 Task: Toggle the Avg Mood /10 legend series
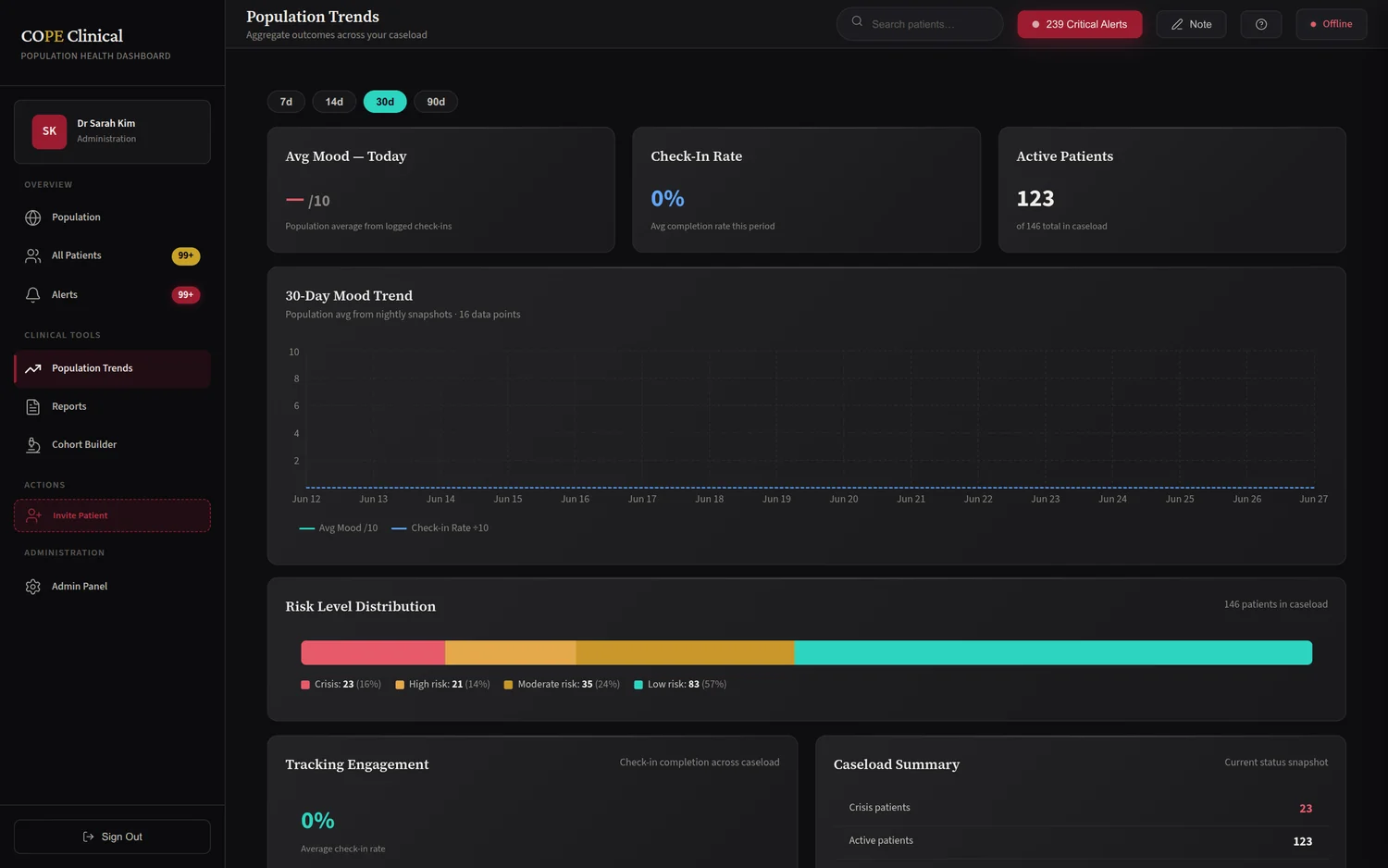(x=339, y=528)
